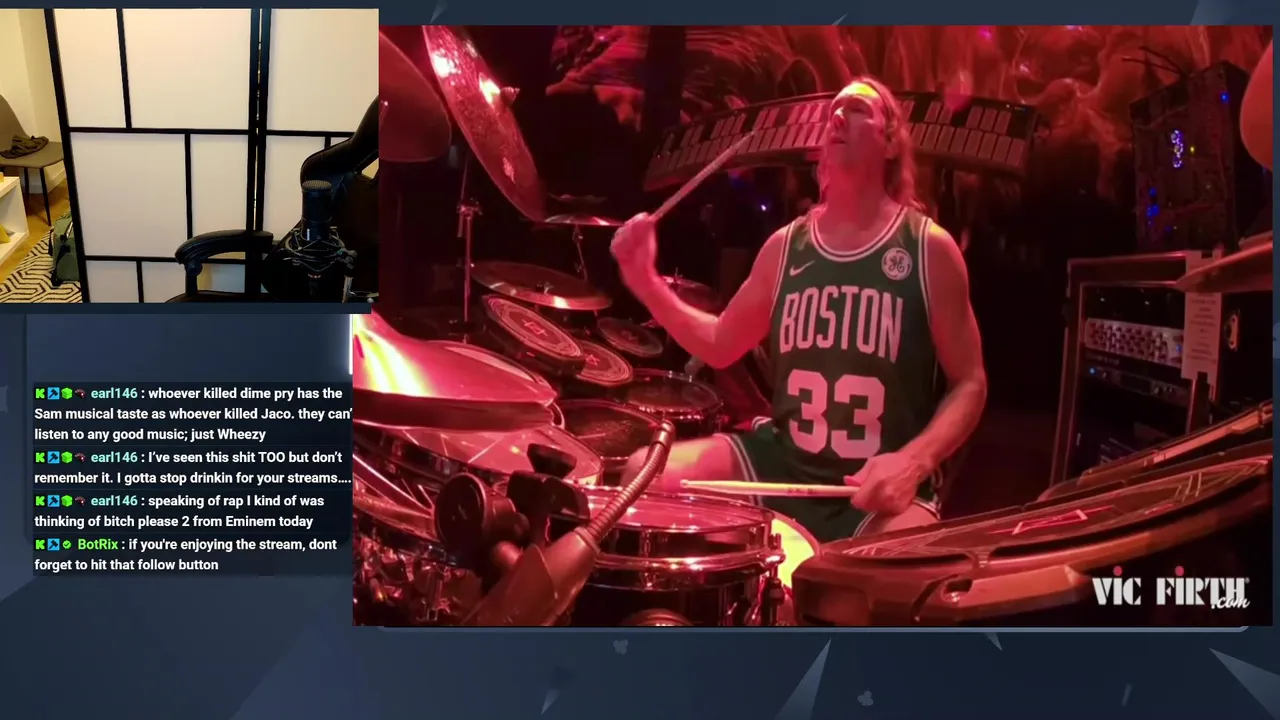Open the BotRix username in chat
This screenshot has height=720, width=1280.
(x=98, y=545)
